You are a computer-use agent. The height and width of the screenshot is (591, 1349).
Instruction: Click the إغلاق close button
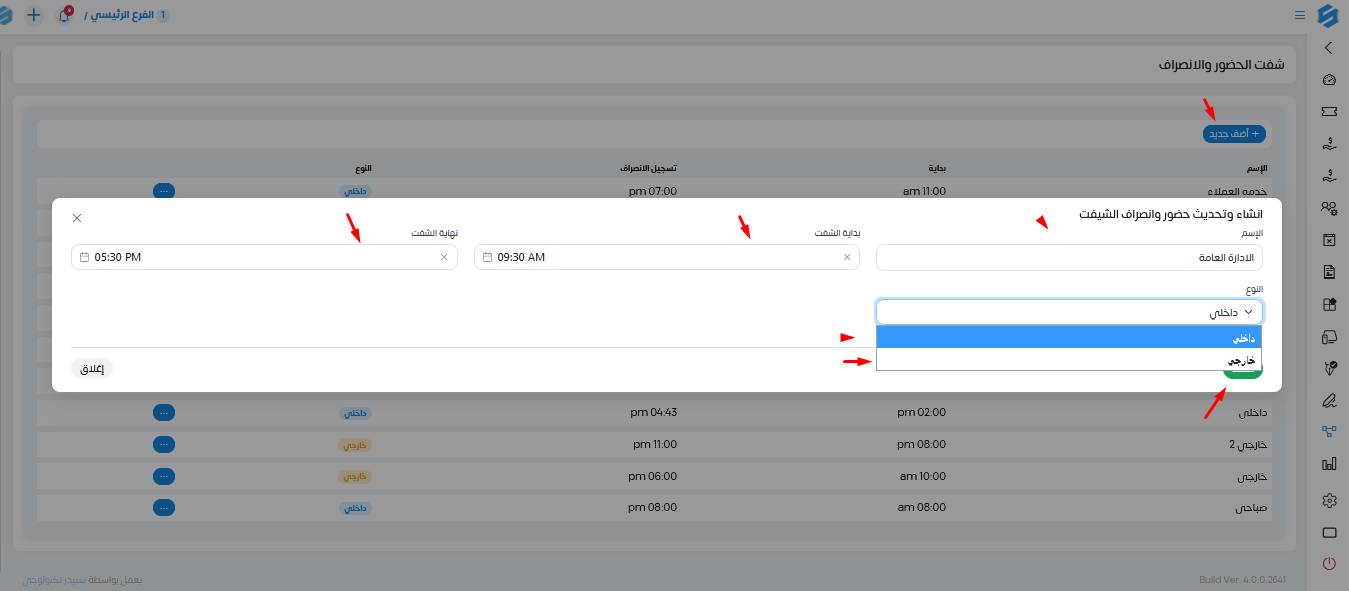92,368
